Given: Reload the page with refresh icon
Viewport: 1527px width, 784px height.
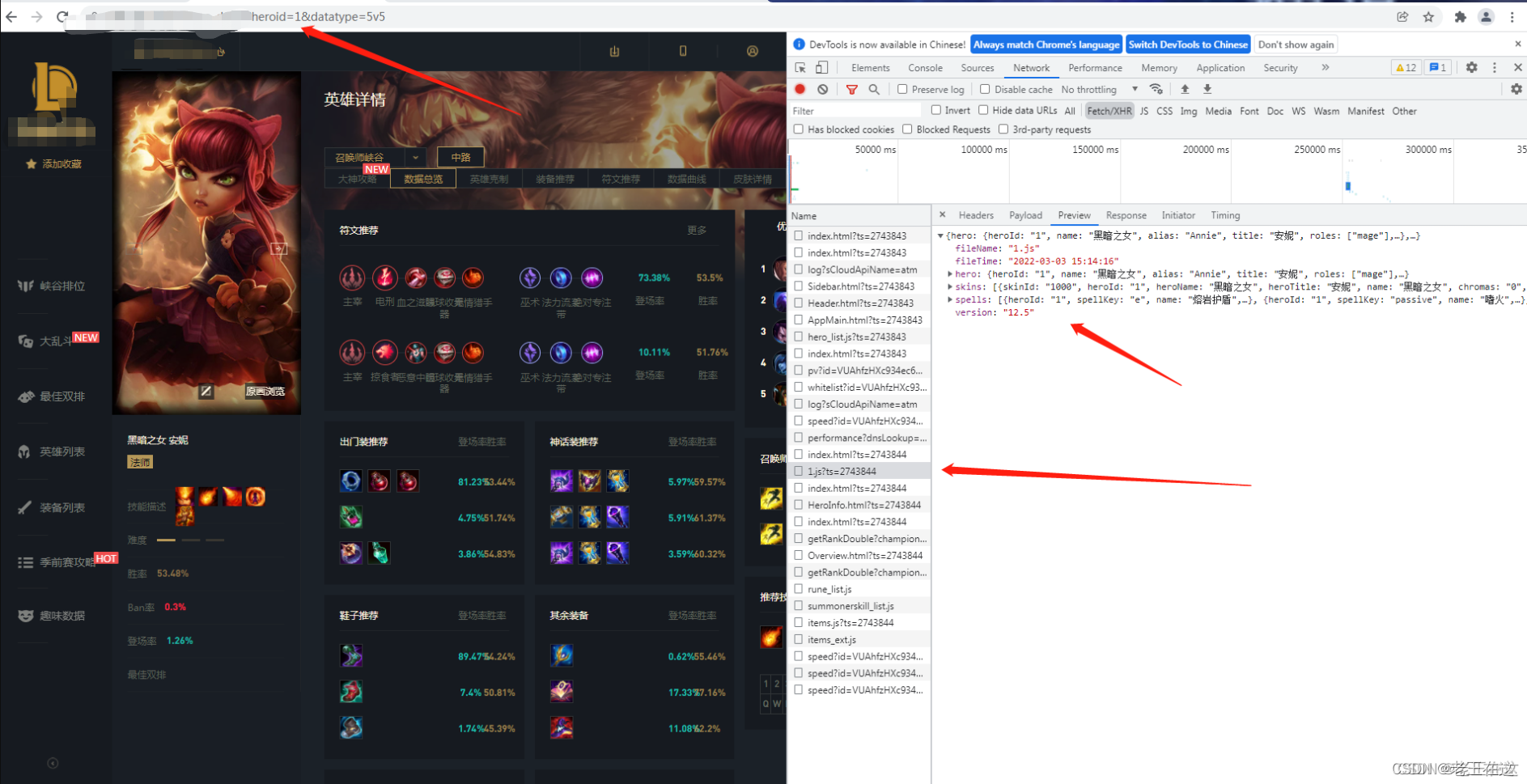Looking at the screenshot, I should 62,16.
